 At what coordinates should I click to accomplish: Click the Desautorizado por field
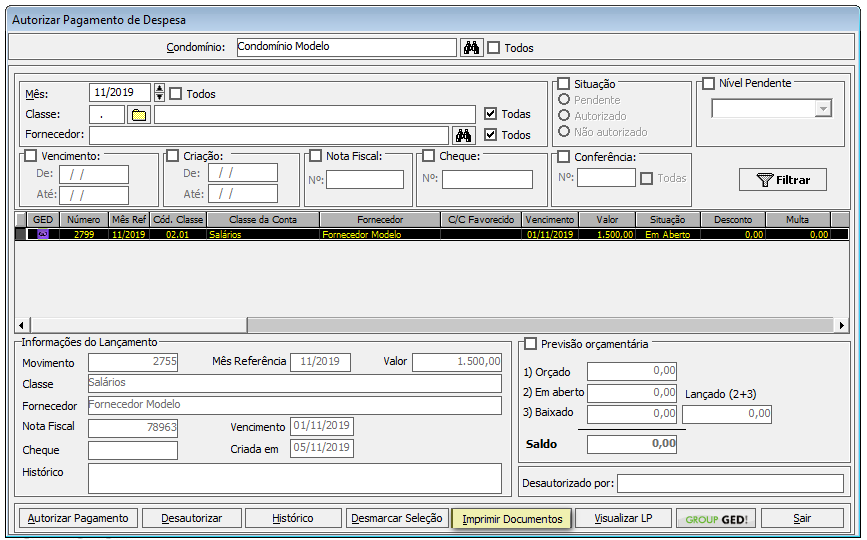(730, 483)
